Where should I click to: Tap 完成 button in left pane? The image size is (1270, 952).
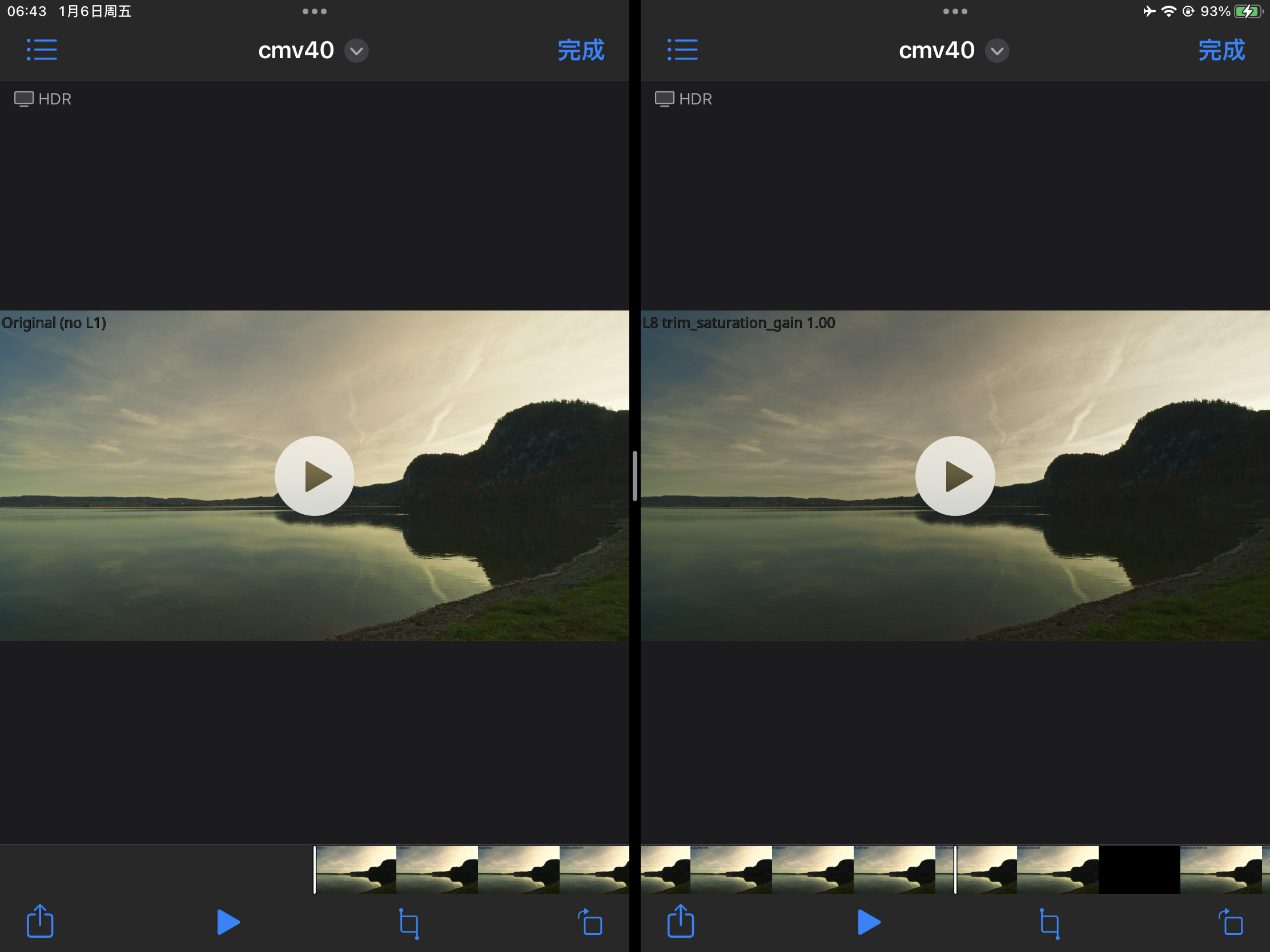[x=581, y=50]
